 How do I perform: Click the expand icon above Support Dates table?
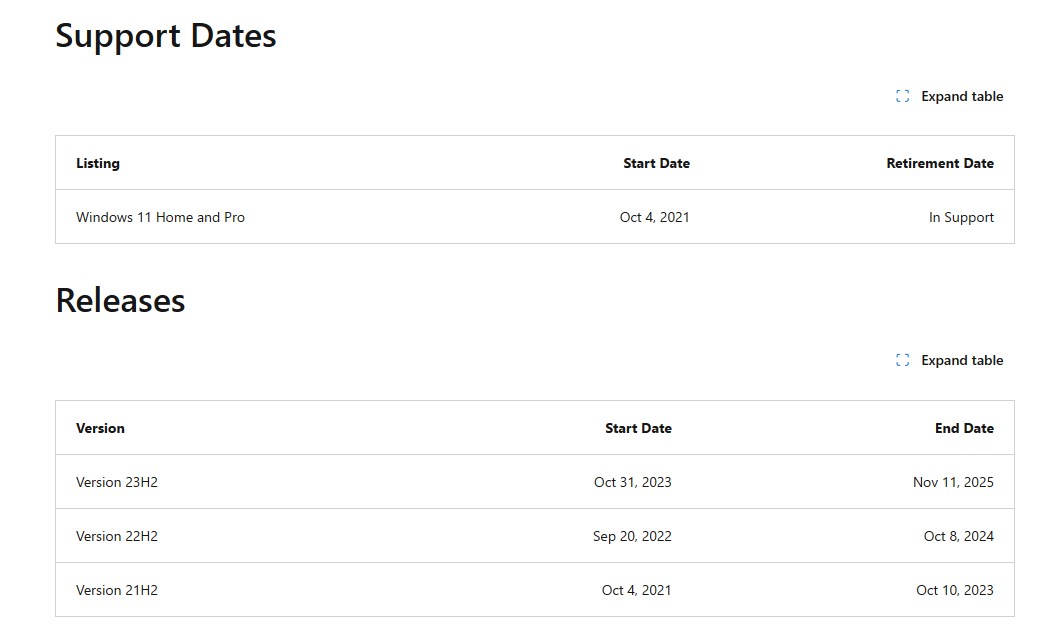pos(902,97)
